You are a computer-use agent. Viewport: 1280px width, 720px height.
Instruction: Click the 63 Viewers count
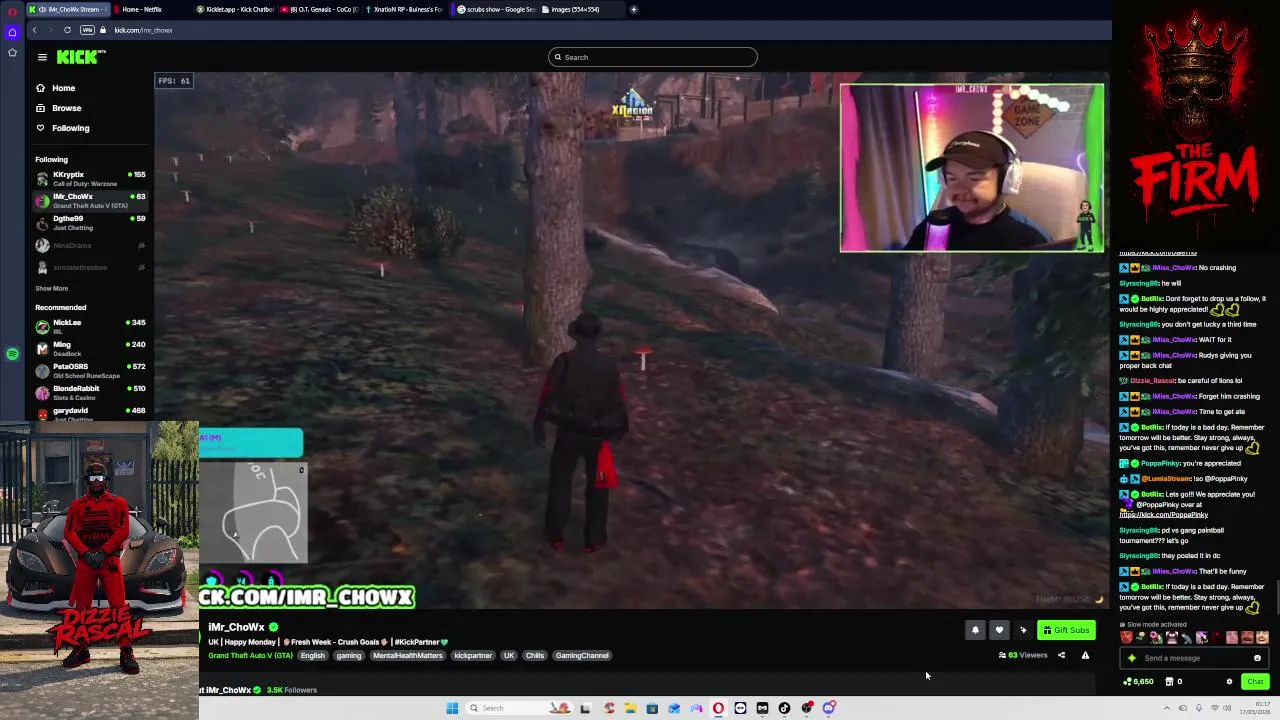pos(1023,656)
